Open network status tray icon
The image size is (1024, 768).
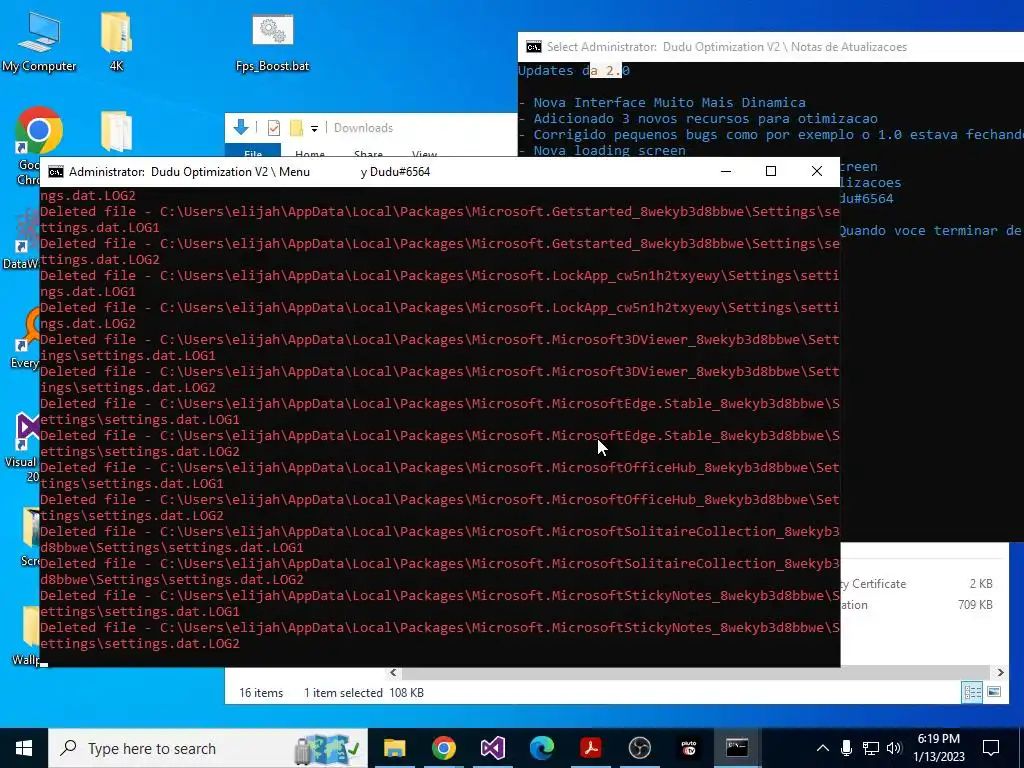[x=870, y=748]
